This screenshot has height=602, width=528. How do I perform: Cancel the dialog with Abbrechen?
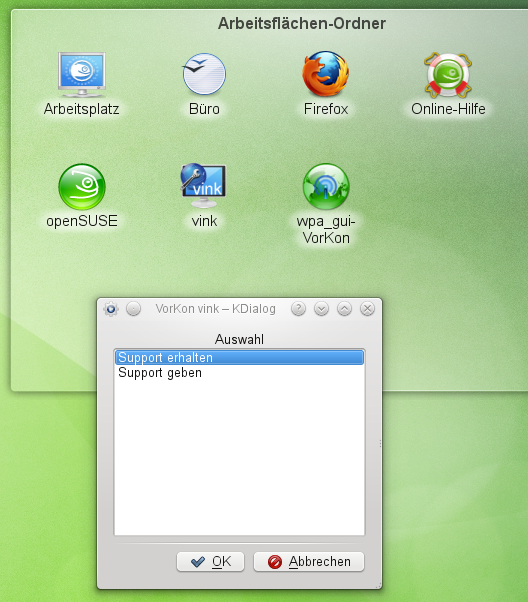pos(309,562)
